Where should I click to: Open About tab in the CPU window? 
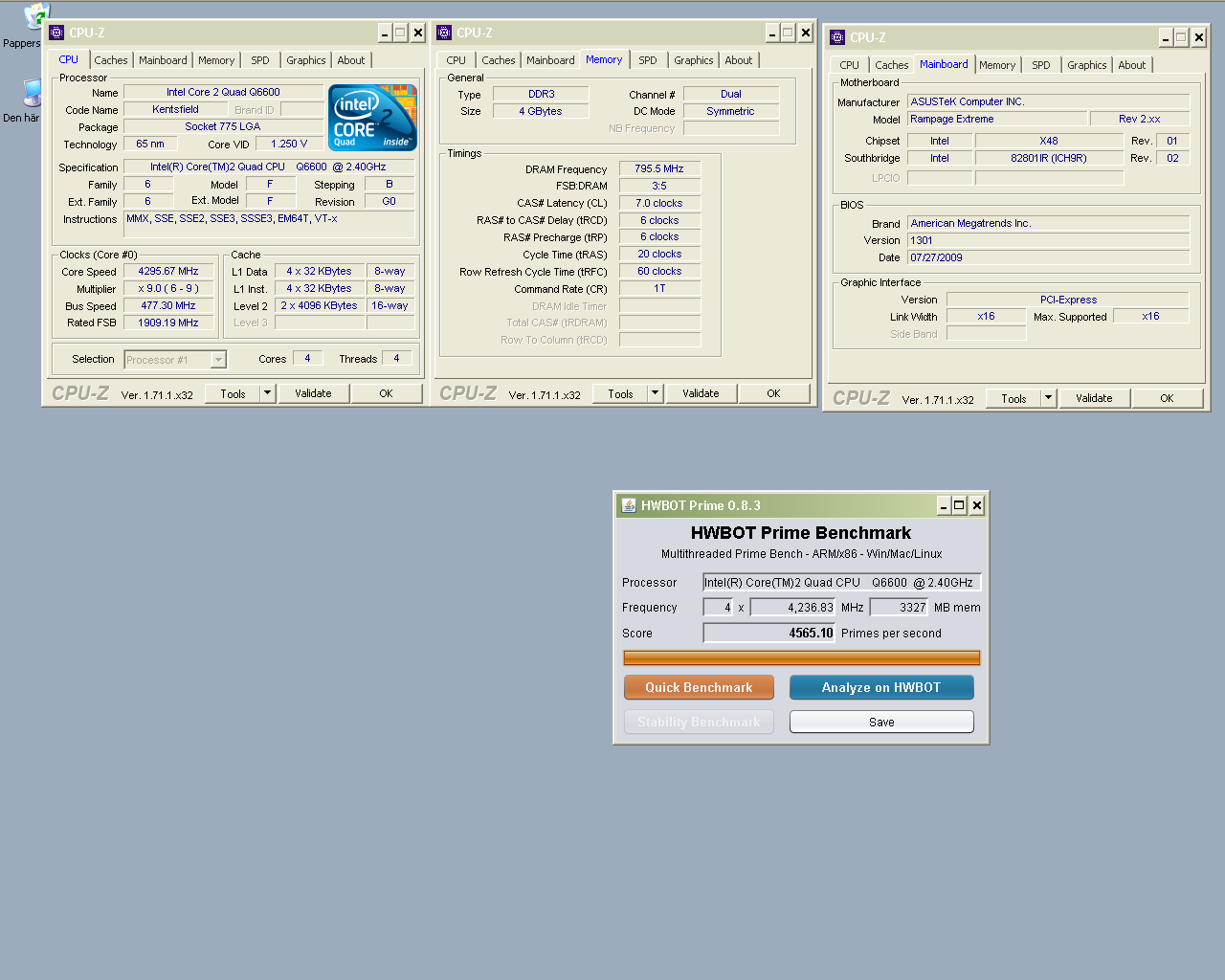coord(351,60)
